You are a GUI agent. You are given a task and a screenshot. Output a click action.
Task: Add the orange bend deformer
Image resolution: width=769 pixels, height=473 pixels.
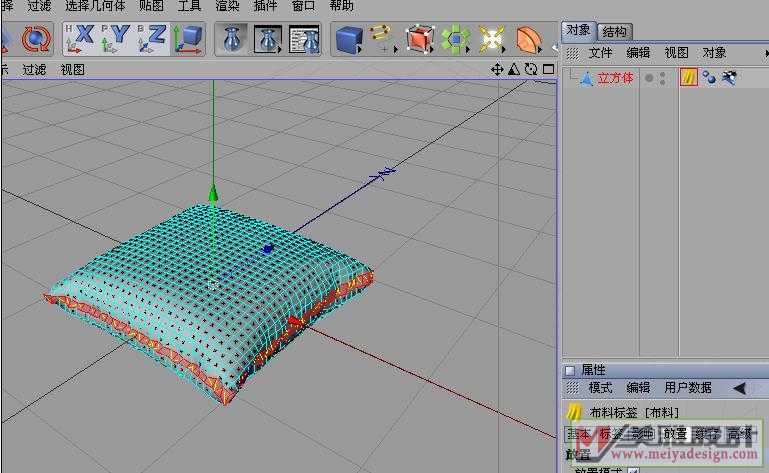coord(528,39)
